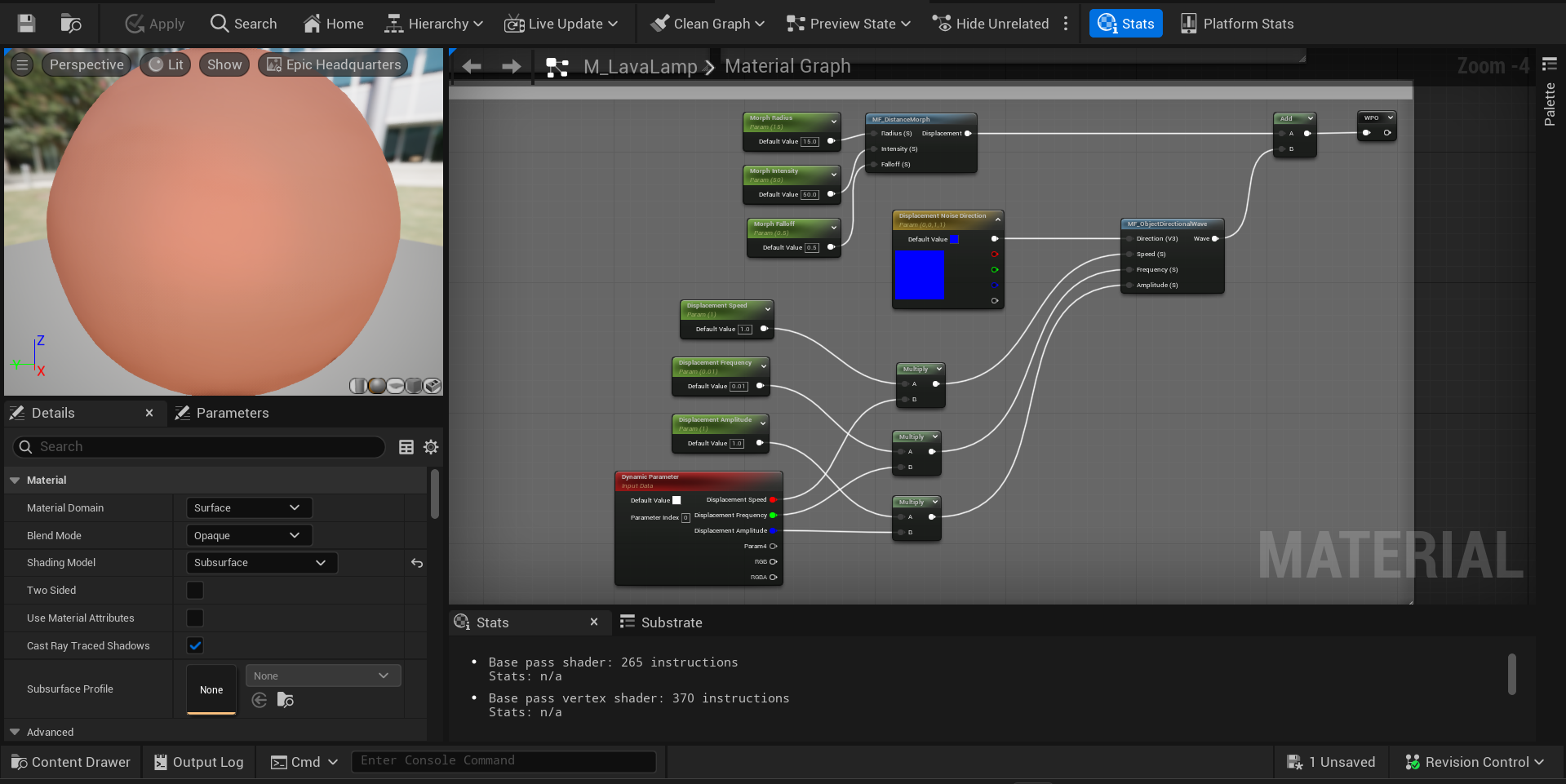This screenshot has height=784, width=1566.
Task: Select the cube preview mesh shape
Action: (x=414, y=385)
